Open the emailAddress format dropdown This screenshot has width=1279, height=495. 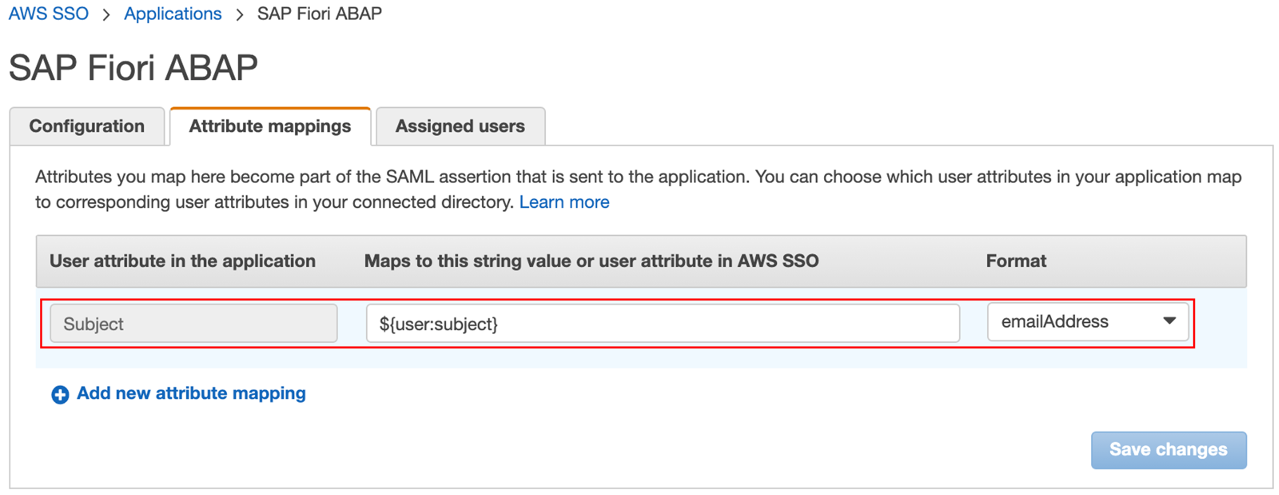point(1088,322)
